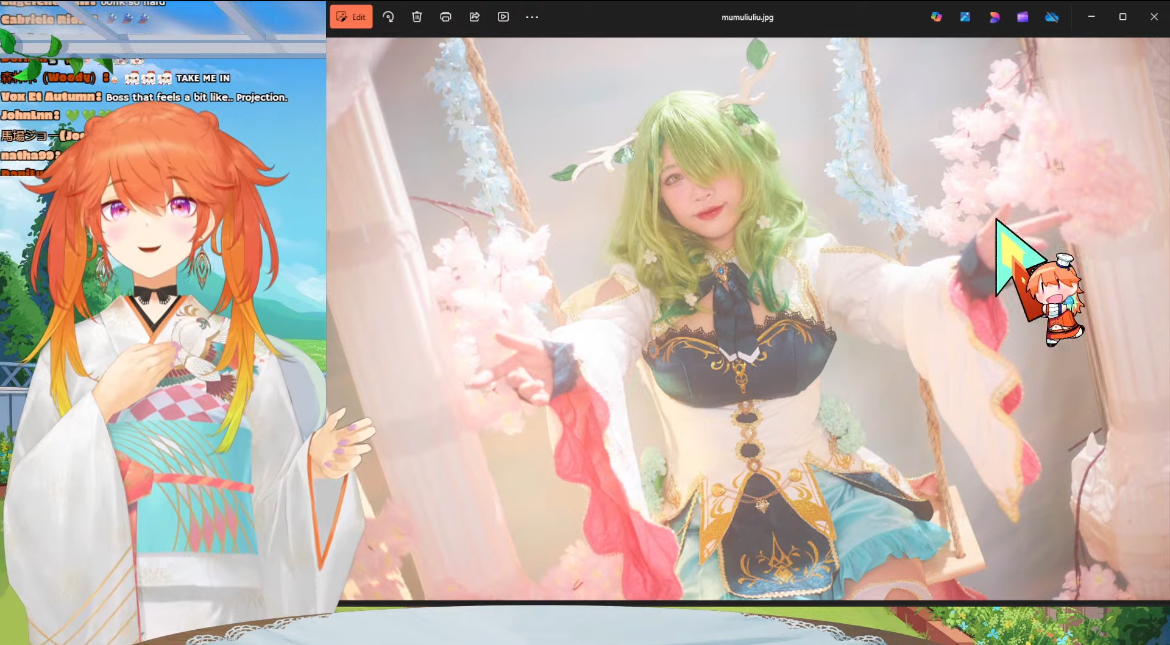Screen dimensions: 1170x645
Task: Close the Photos window
Action: (x=1154, y=16)
